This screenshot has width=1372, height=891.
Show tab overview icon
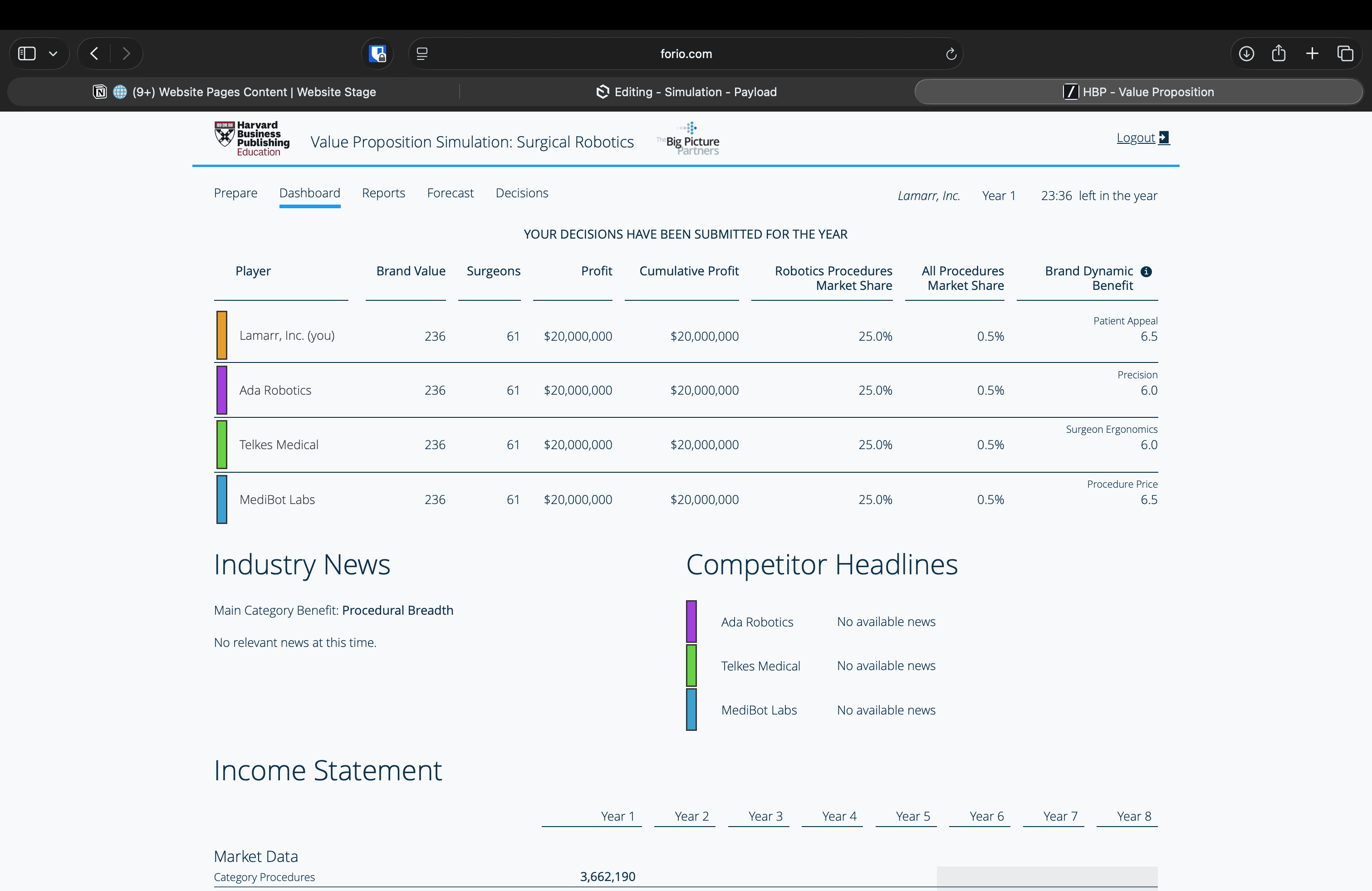[x=1345, y=54]
